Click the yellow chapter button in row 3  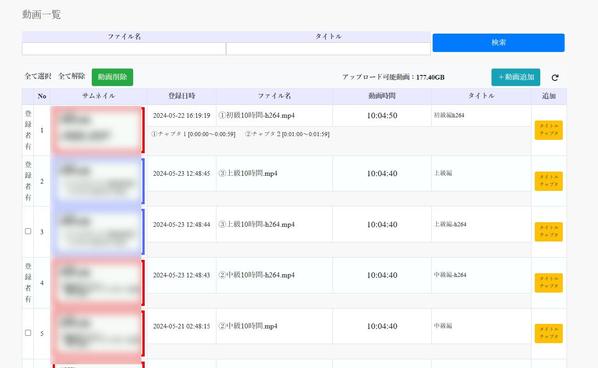(x=549, y=231)
